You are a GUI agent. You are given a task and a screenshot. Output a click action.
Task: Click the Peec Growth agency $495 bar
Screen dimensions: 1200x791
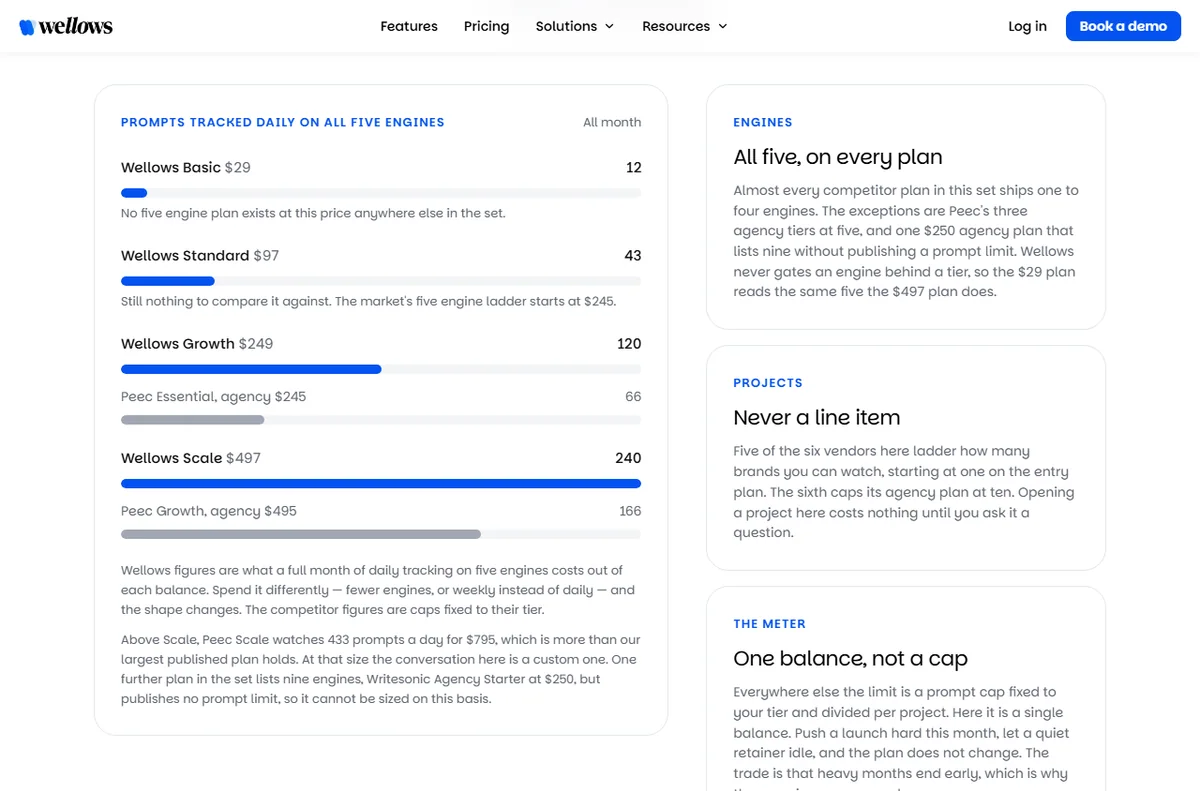coord(381,534)
